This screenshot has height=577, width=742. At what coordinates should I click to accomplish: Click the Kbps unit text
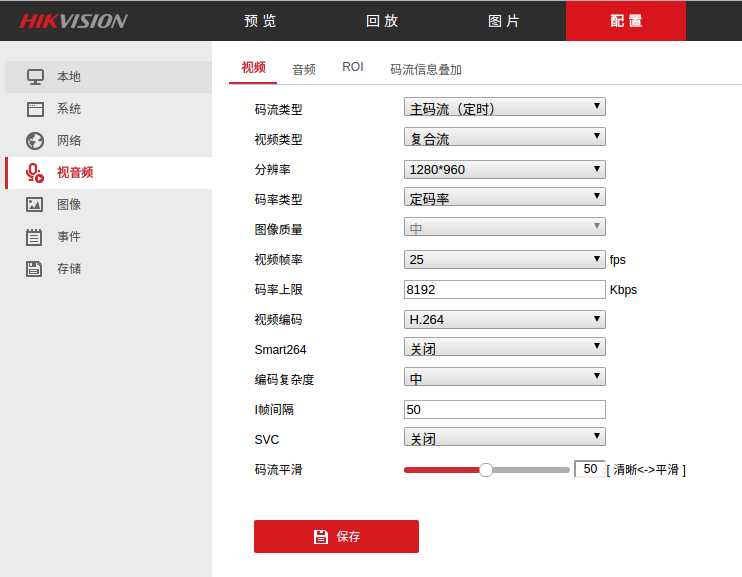tap(623, 290)
